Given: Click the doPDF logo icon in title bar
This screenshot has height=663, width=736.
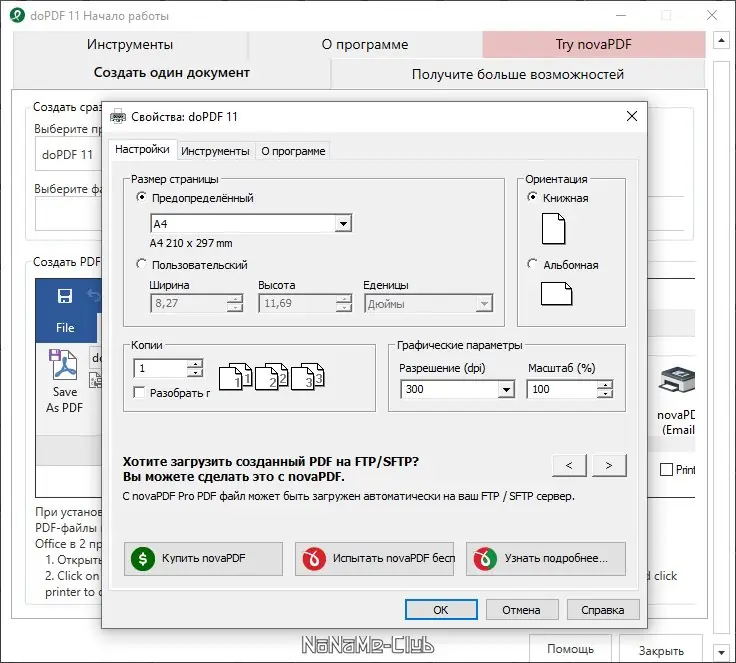Looking at the screenshot, I should [x=17, y=15].
